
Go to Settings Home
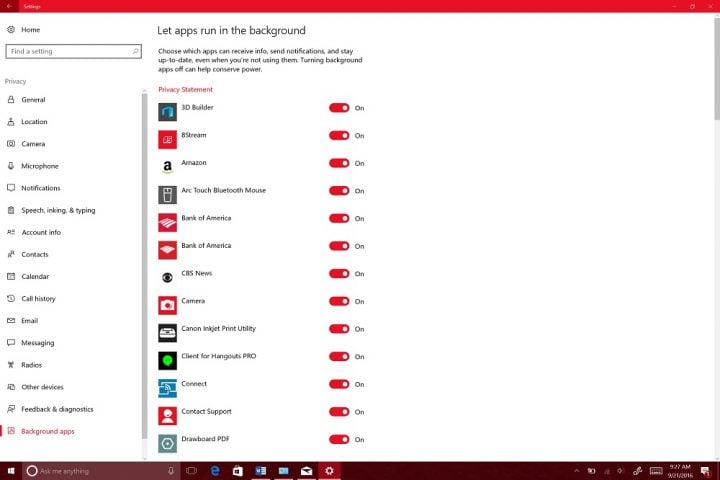[x=30, y=29]
